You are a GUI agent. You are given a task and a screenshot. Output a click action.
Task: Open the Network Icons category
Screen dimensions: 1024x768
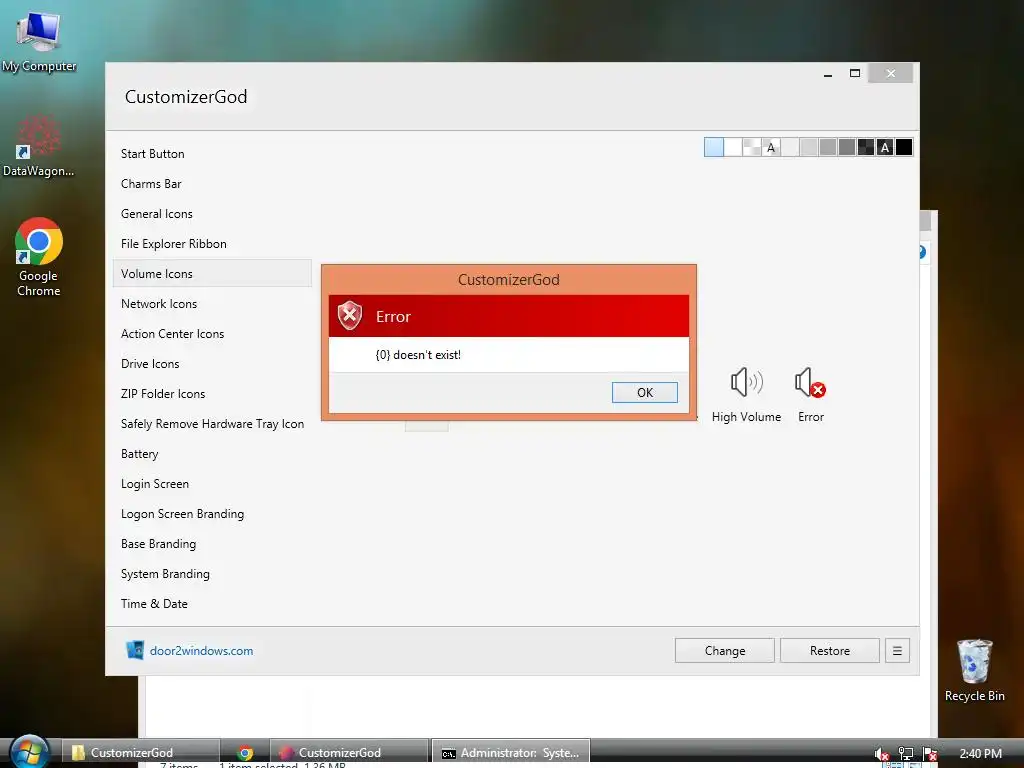159,304
